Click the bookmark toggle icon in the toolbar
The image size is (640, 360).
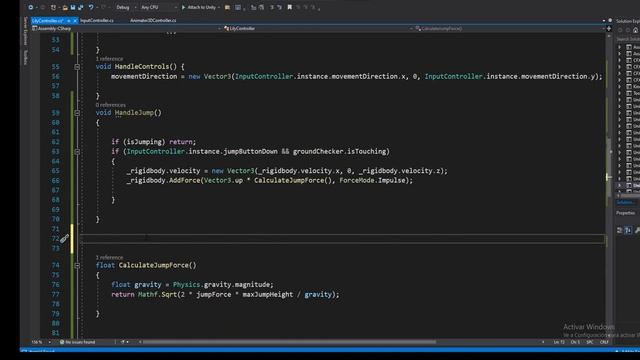(x=289, y=7)
